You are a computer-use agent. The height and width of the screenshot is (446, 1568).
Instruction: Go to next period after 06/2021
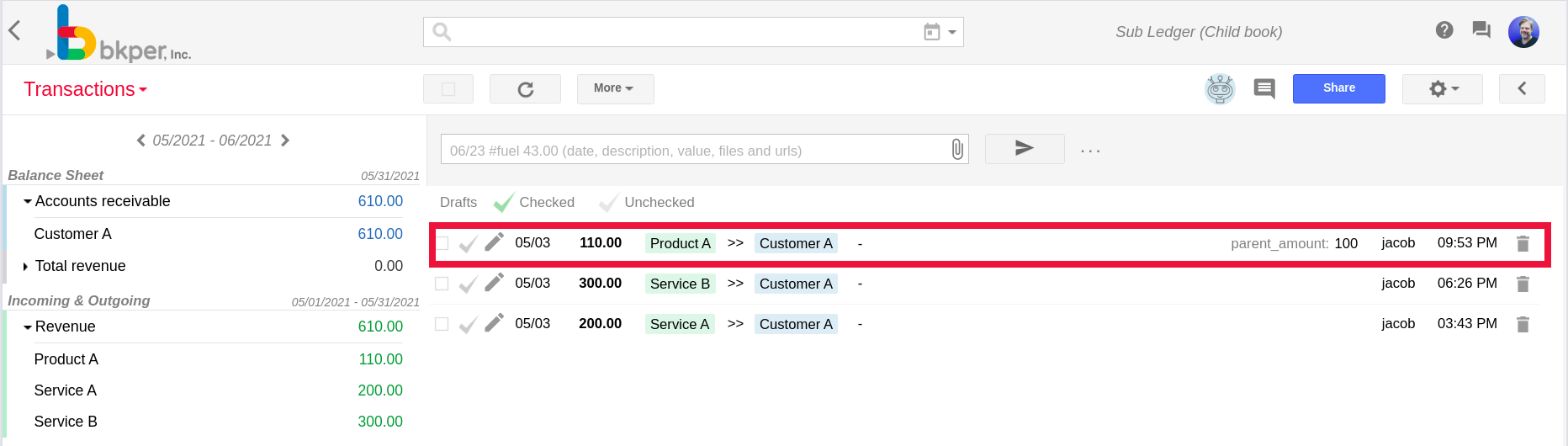[285, 141]
